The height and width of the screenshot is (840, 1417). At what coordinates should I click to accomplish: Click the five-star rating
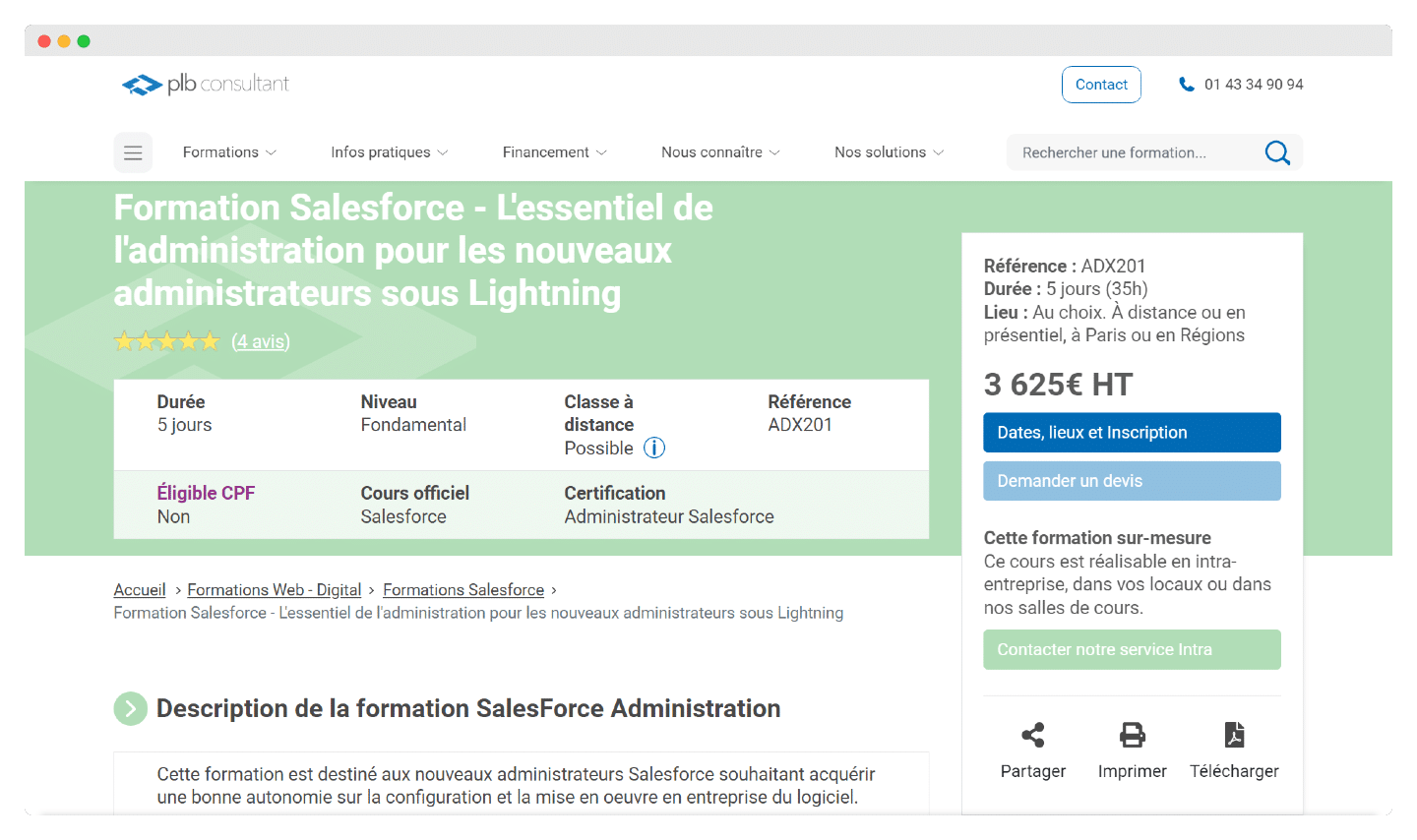(167, 341)
